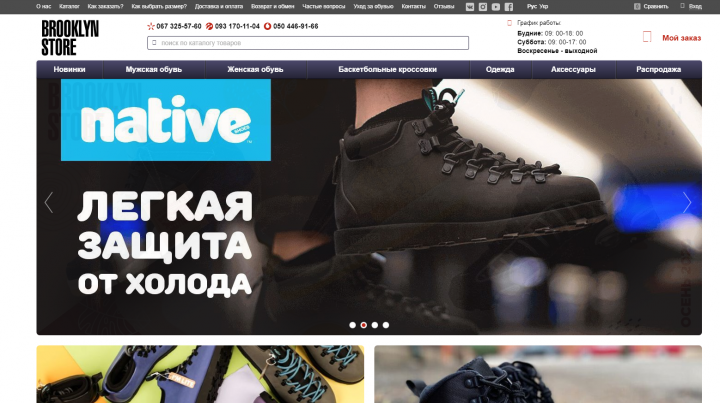Open the Частые вопросы link
The image size is (720, 403).
[324, 6]
